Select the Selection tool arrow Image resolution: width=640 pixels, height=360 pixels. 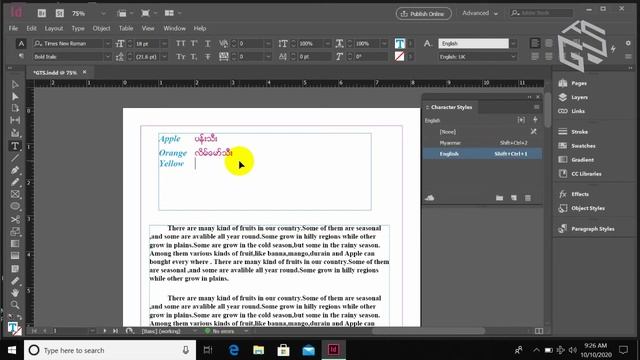tap(15, 84)
